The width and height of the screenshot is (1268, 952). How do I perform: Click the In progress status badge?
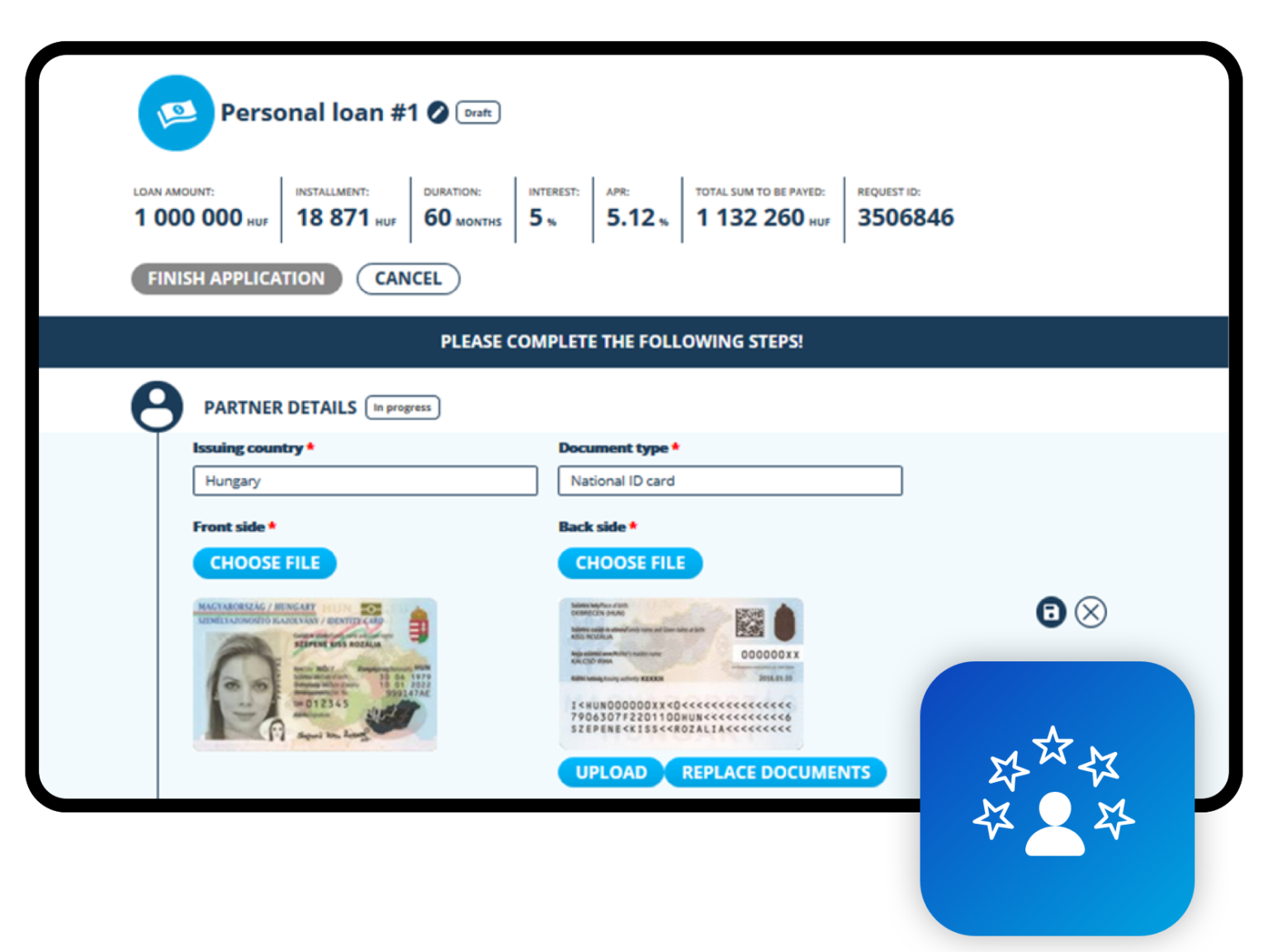pyautogui.click(x=402, y=408)
